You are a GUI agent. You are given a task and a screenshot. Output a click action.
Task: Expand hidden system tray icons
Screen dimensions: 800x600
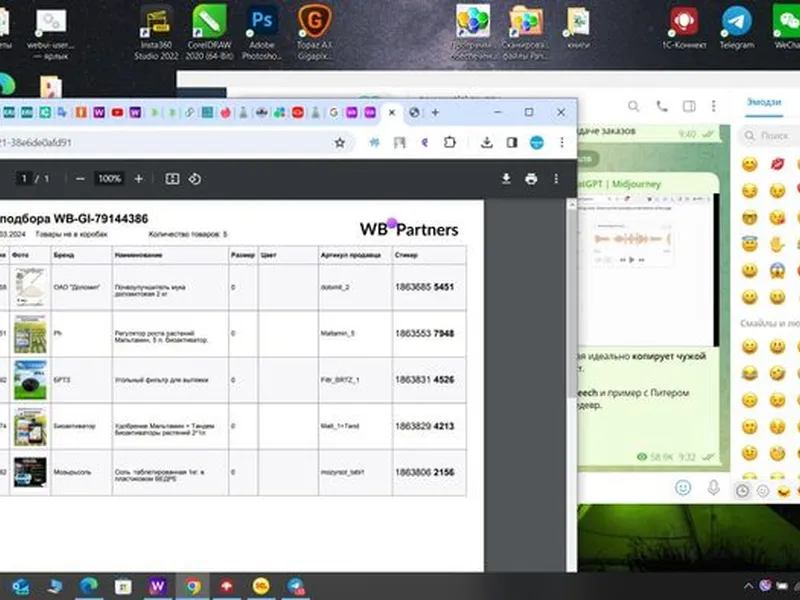[747, 586]
